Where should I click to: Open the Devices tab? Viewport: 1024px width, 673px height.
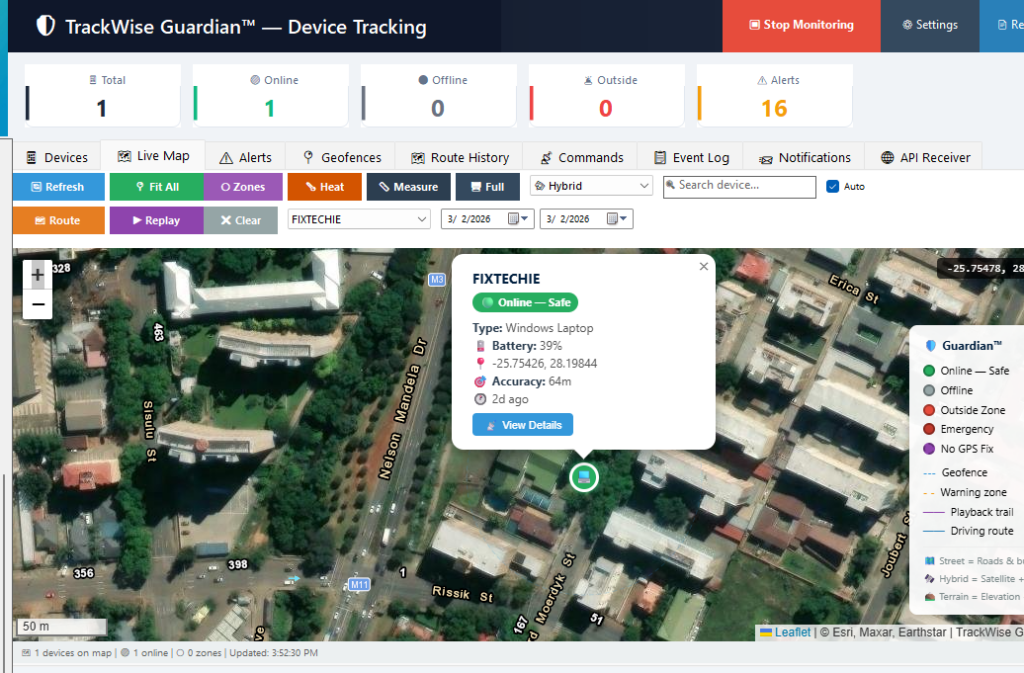57,157
